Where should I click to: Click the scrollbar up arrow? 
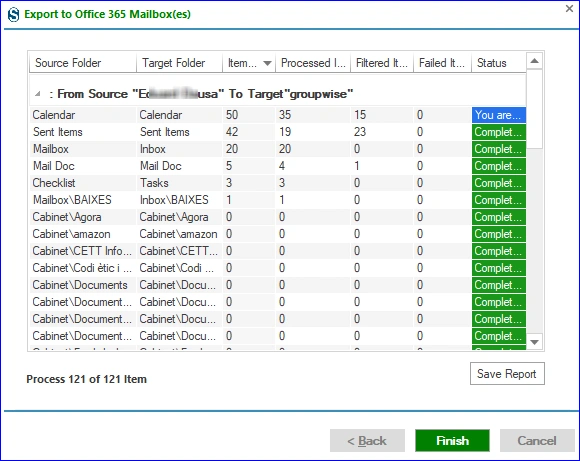click(535, 61)
